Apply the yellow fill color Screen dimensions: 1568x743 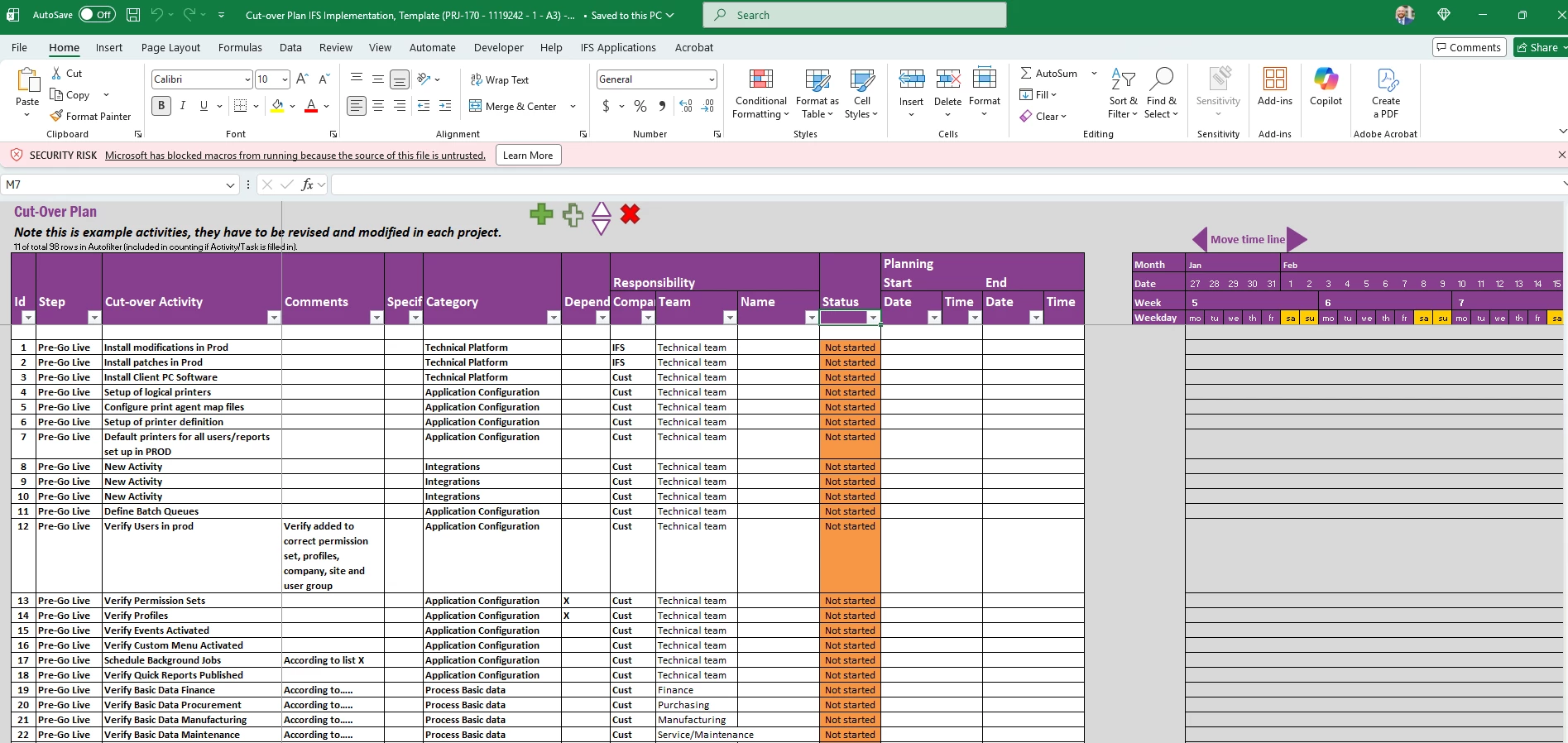[277, 107]
